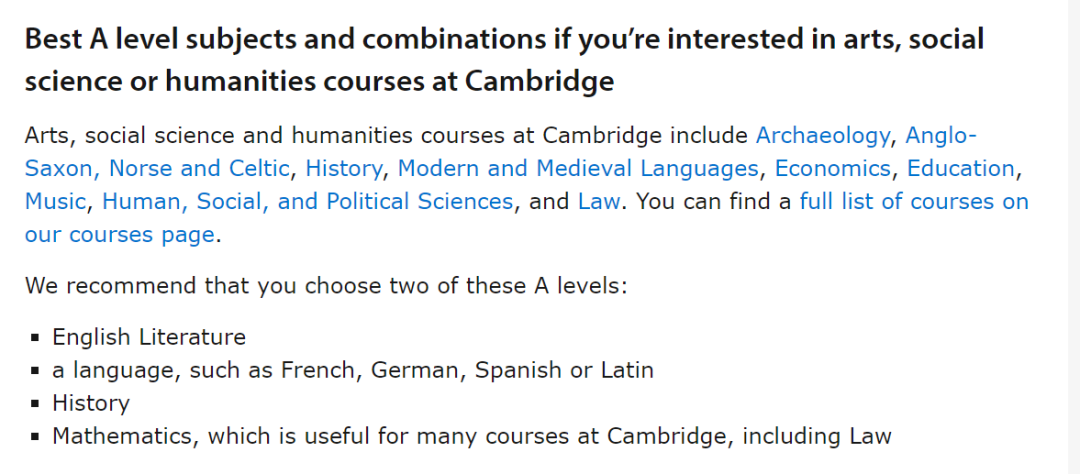The width and height of the screenshot is (1080, 474).
Task: Click the language list item mentioning French
Action: [353, 370]
